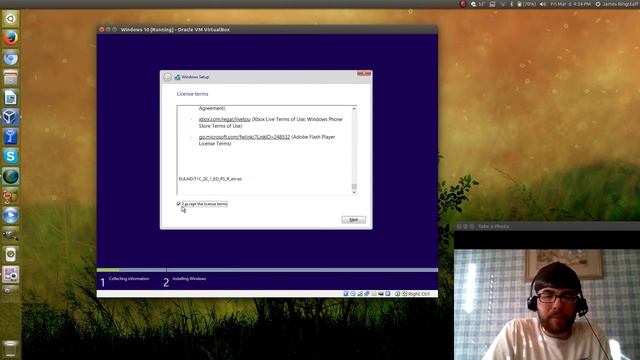Click the optical disc indicator in VirtualBox status bar
The image size is (640, 360).
click(353, 294)
